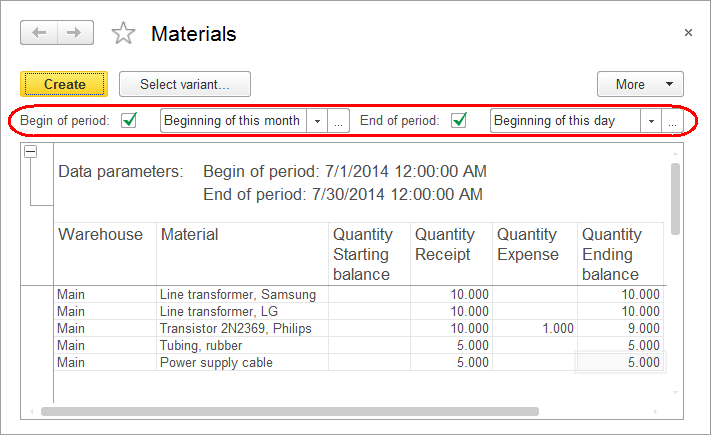The image size is (711, 435).
Task: Open ellipsis selector for End of period
Action: (x=672, y=121)
